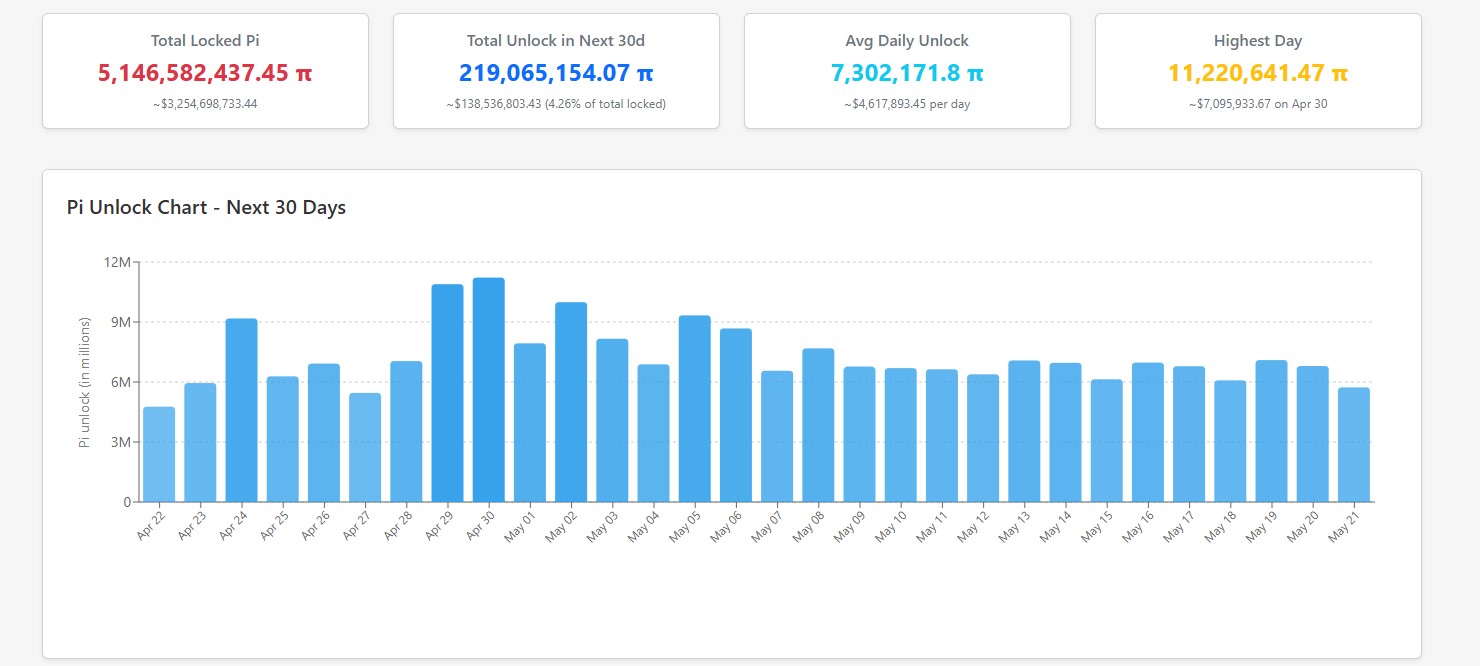This screenshot has height=666, width=1480.
Task: Click the May 08 unlock bar
Action: [818, 425]
